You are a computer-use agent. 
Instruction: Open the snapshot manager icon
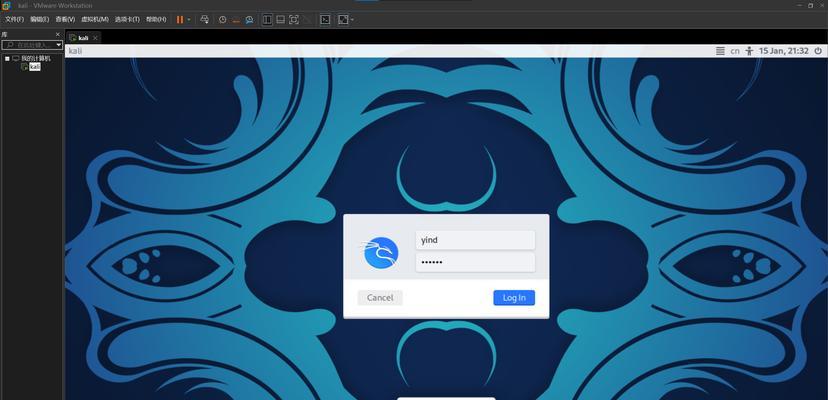[x=249, y=20]
